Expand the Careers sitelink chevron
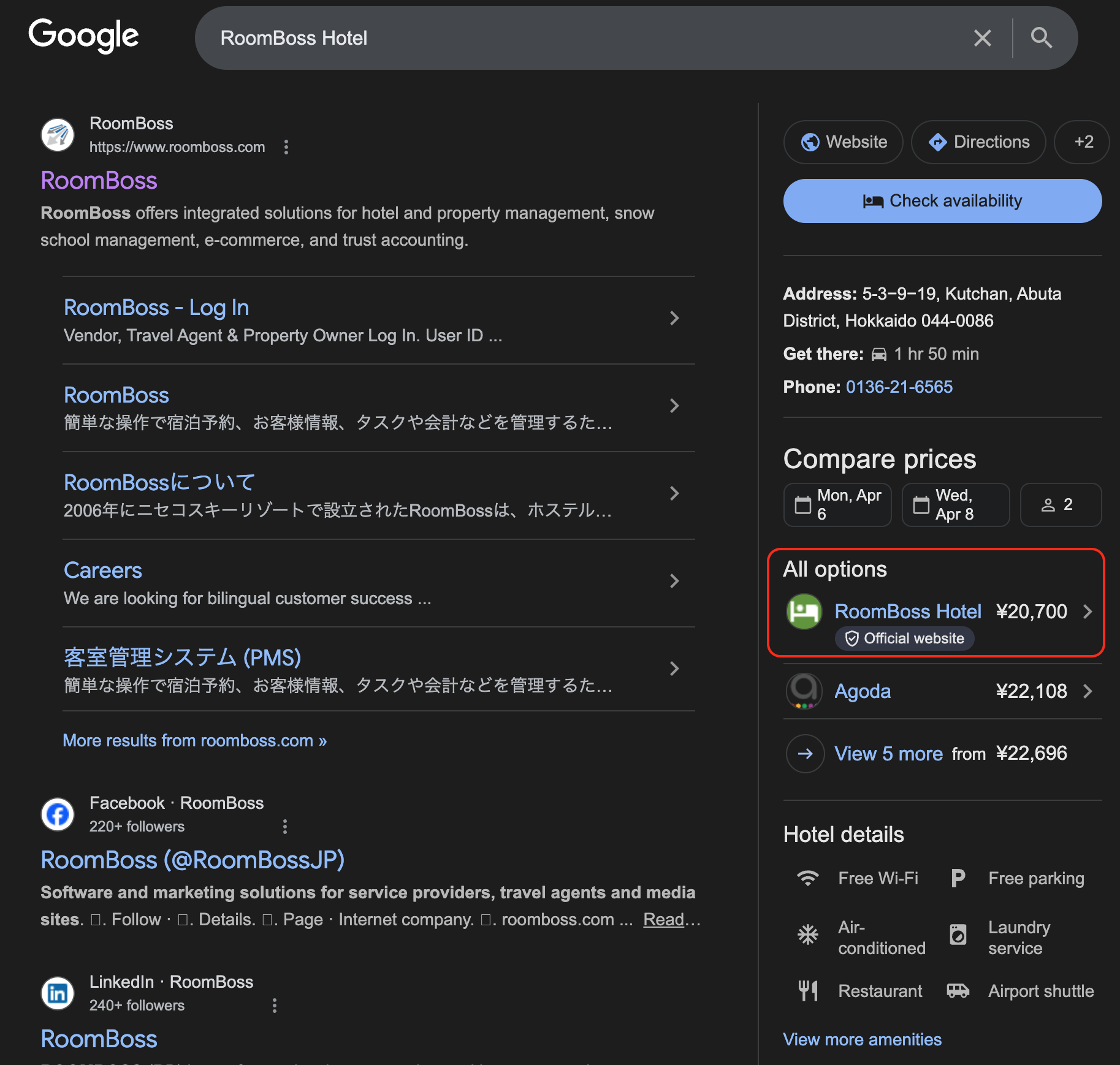 click(x=674, y=581)
